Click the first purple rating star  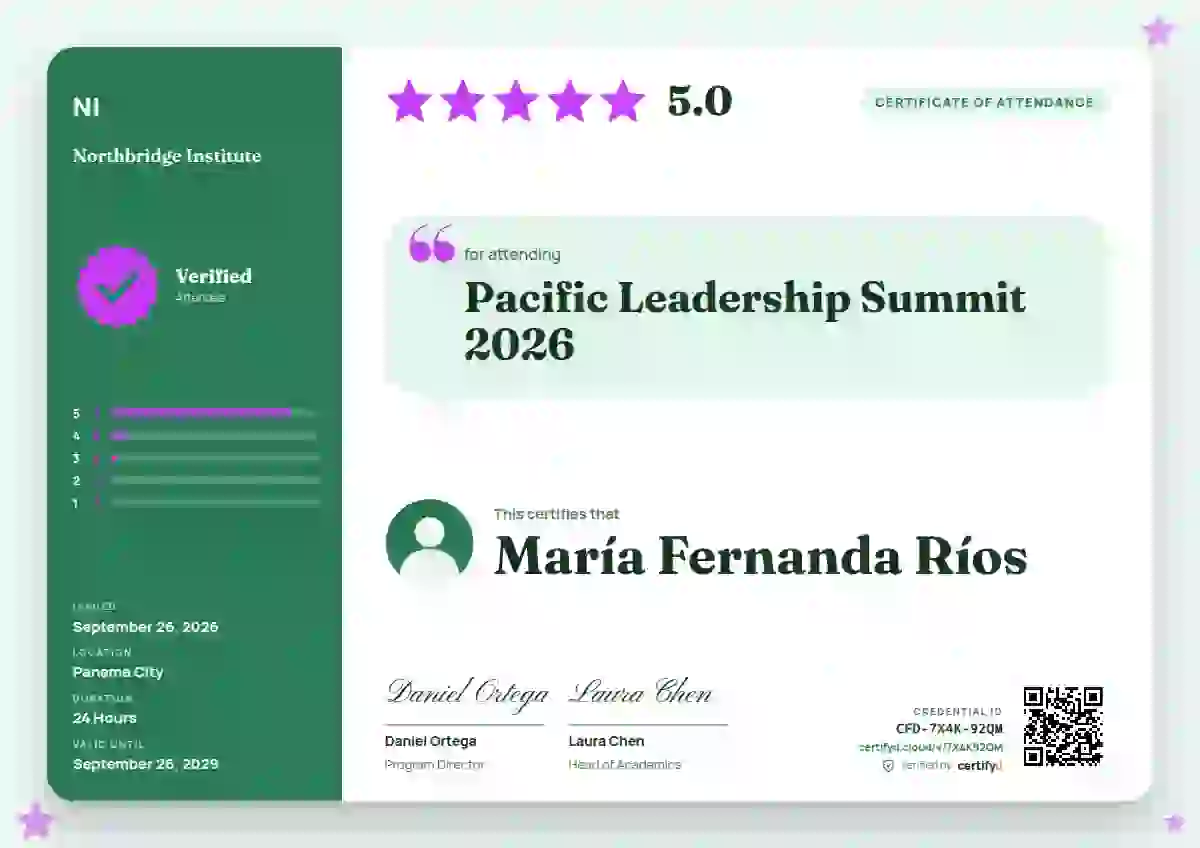point(409,101)
